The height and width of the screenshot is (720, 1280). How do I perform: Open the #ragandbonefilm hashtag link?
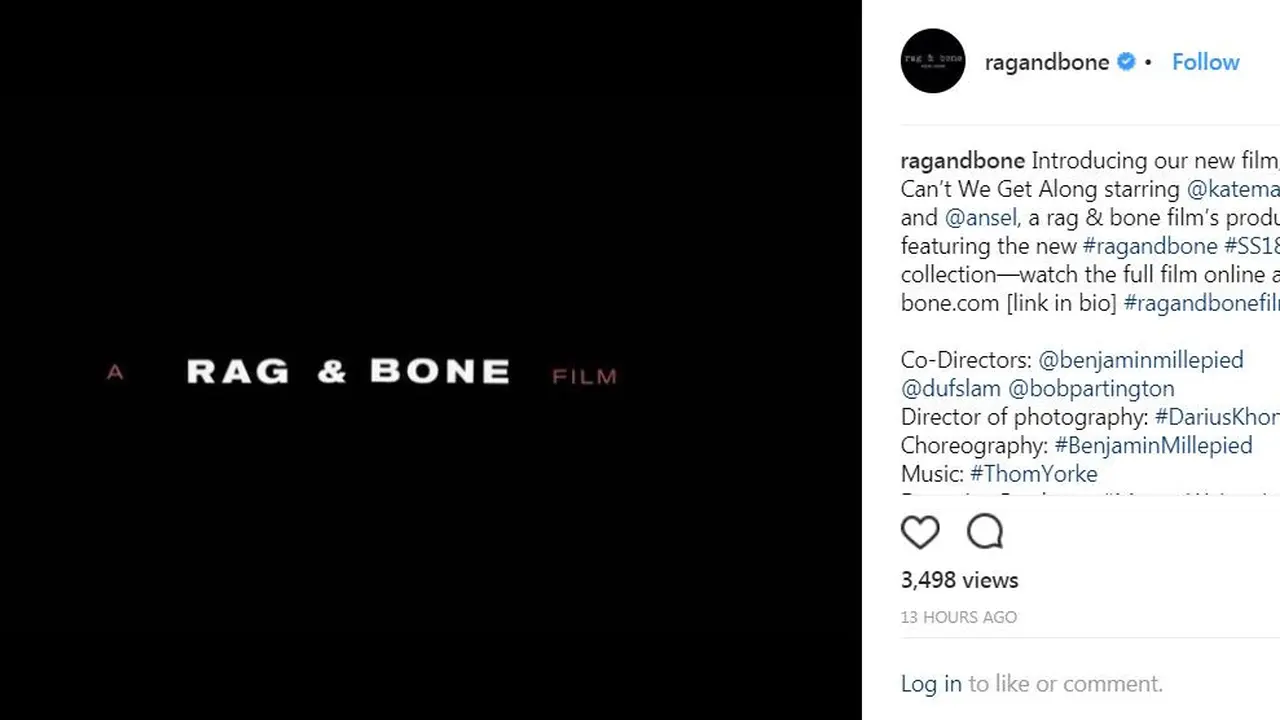[1202, 303]
